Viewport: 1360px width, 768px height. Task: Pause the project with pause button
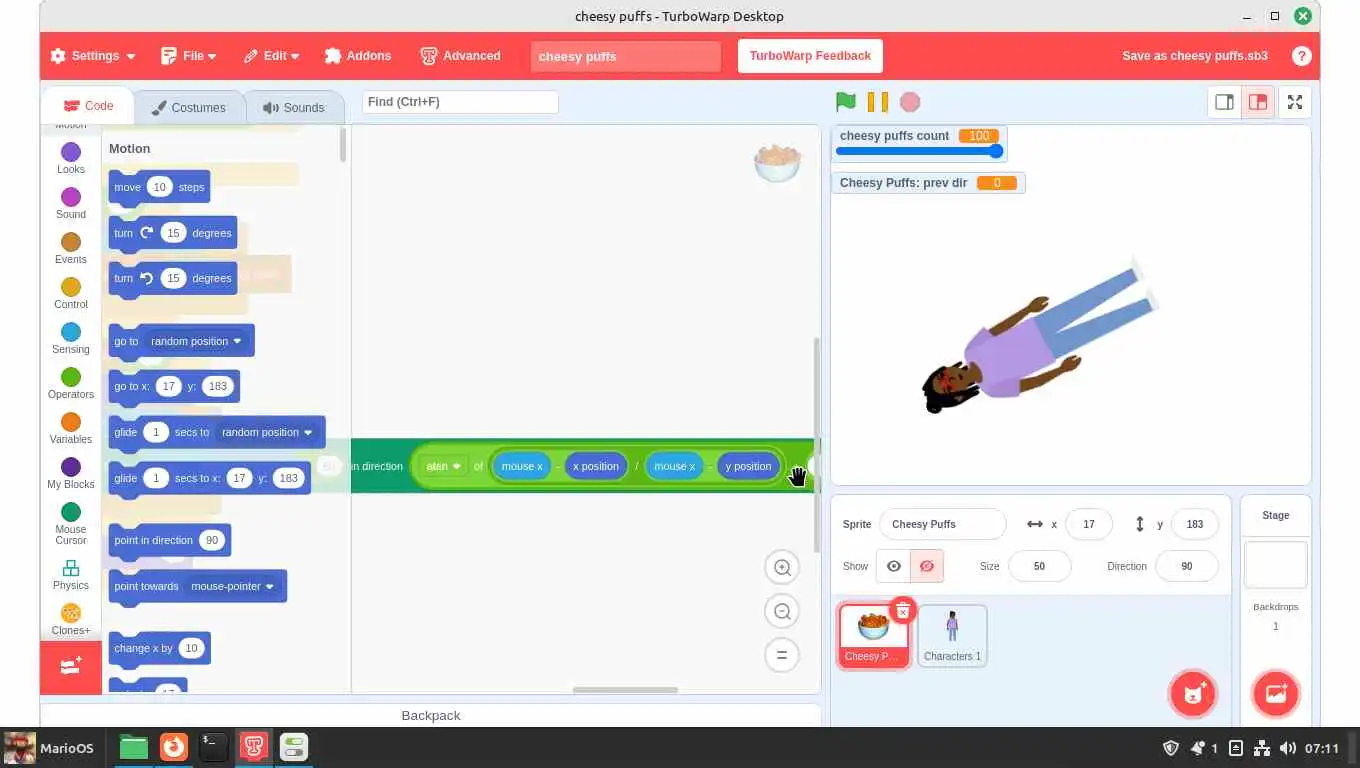tap(878, 102)
